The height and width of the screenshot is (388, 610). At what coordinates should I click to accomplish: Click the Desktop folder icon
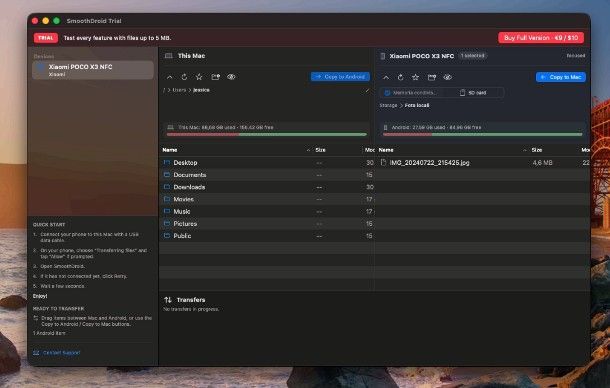click(x=167, y=162)
